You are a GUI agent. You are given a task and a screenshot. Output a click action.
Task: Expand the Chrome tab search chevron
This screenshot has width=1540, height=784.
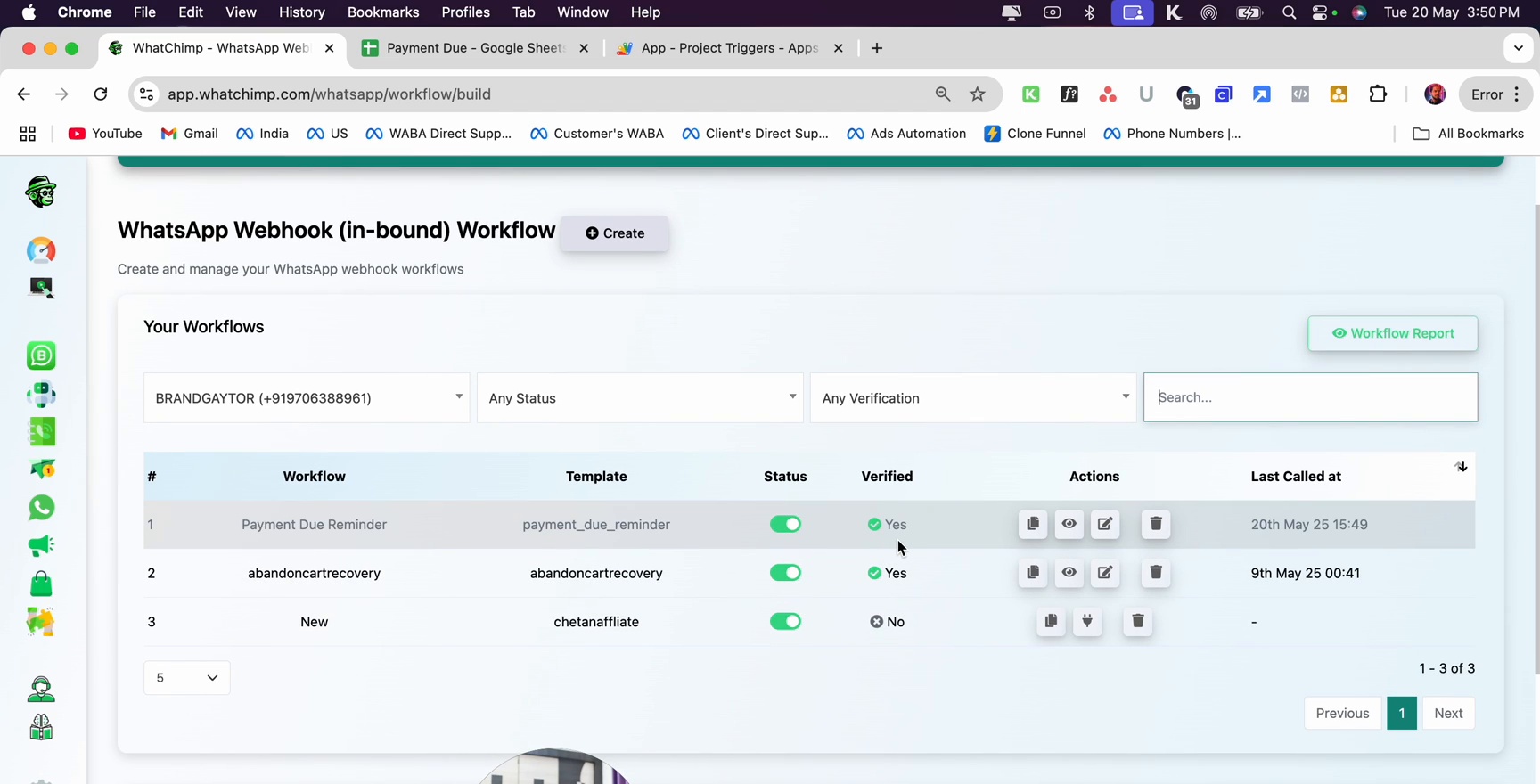tap(1518, 48)
